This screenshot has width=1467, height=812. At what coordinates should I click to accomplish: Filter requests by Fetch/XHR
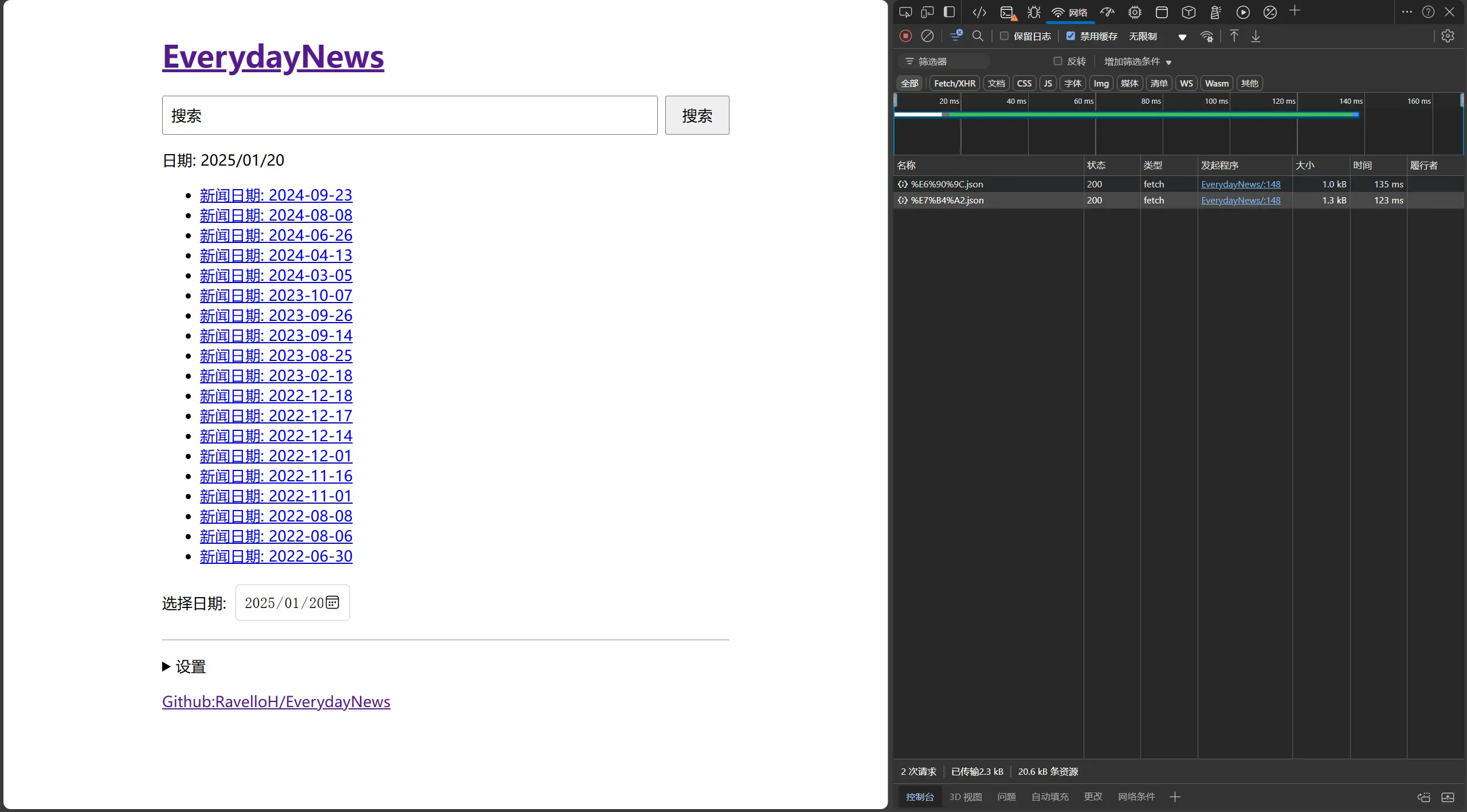tap(955, 84)
